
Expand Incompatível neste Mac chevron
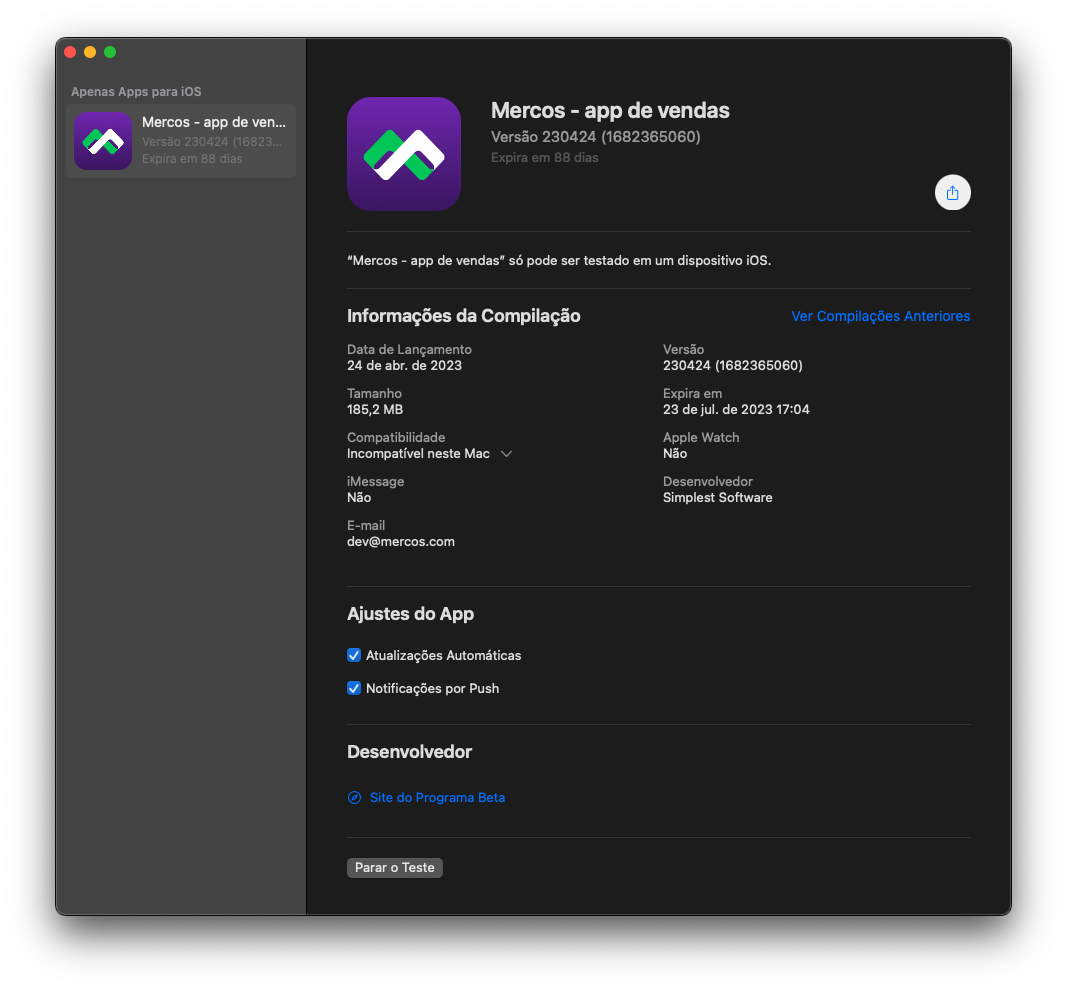(x=506, y=454)
